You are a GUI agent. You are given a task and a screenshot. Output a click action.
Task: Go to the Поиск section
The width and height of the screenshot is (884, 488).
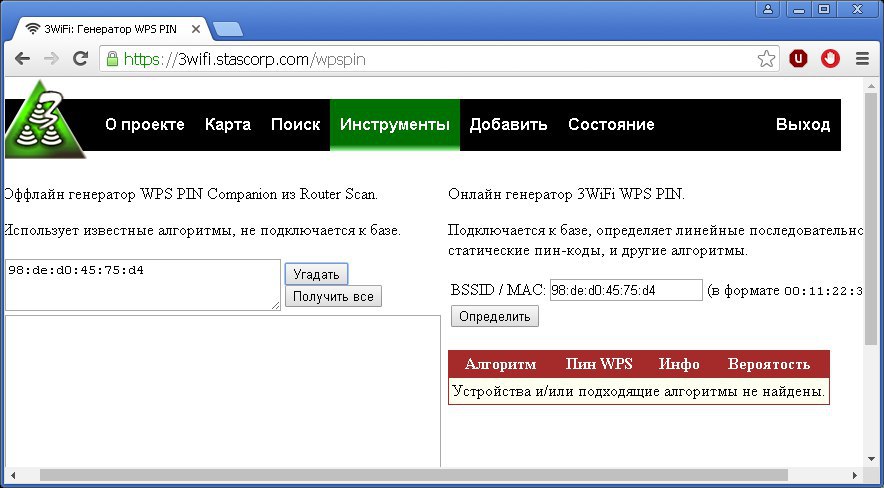(295, 125)
